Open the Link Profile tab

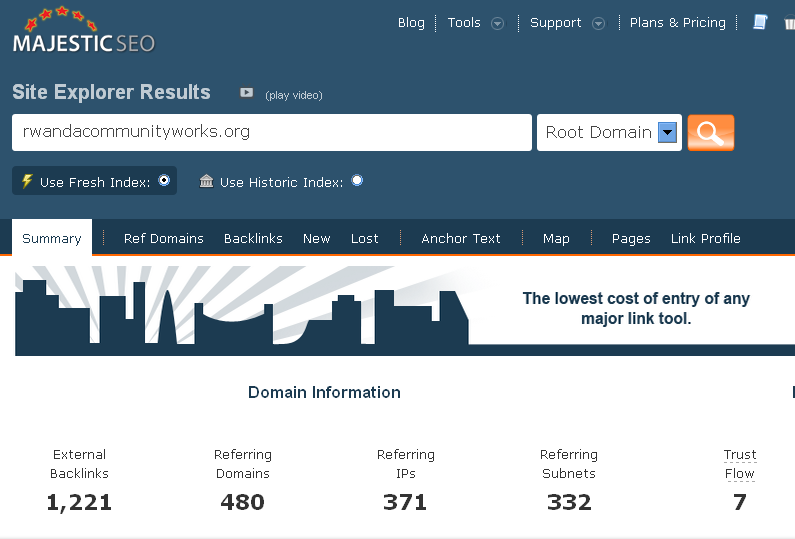705,238
